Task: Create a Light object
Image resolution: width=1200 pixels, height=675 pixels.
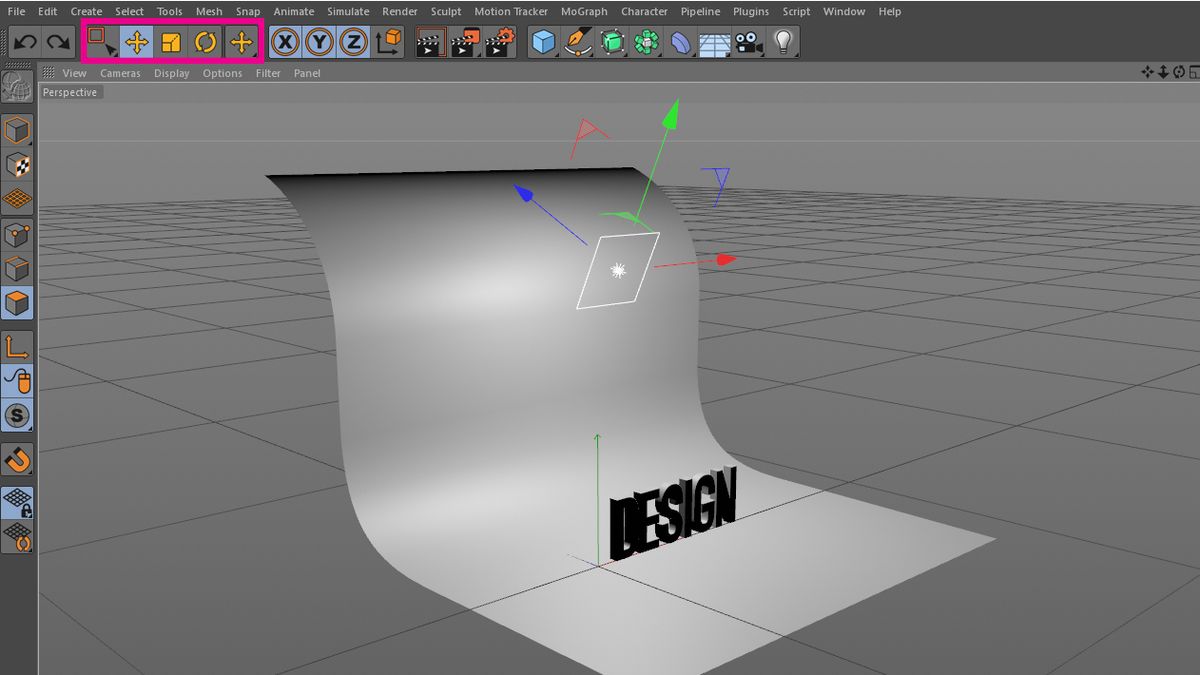Action: [x=781, y=40]
